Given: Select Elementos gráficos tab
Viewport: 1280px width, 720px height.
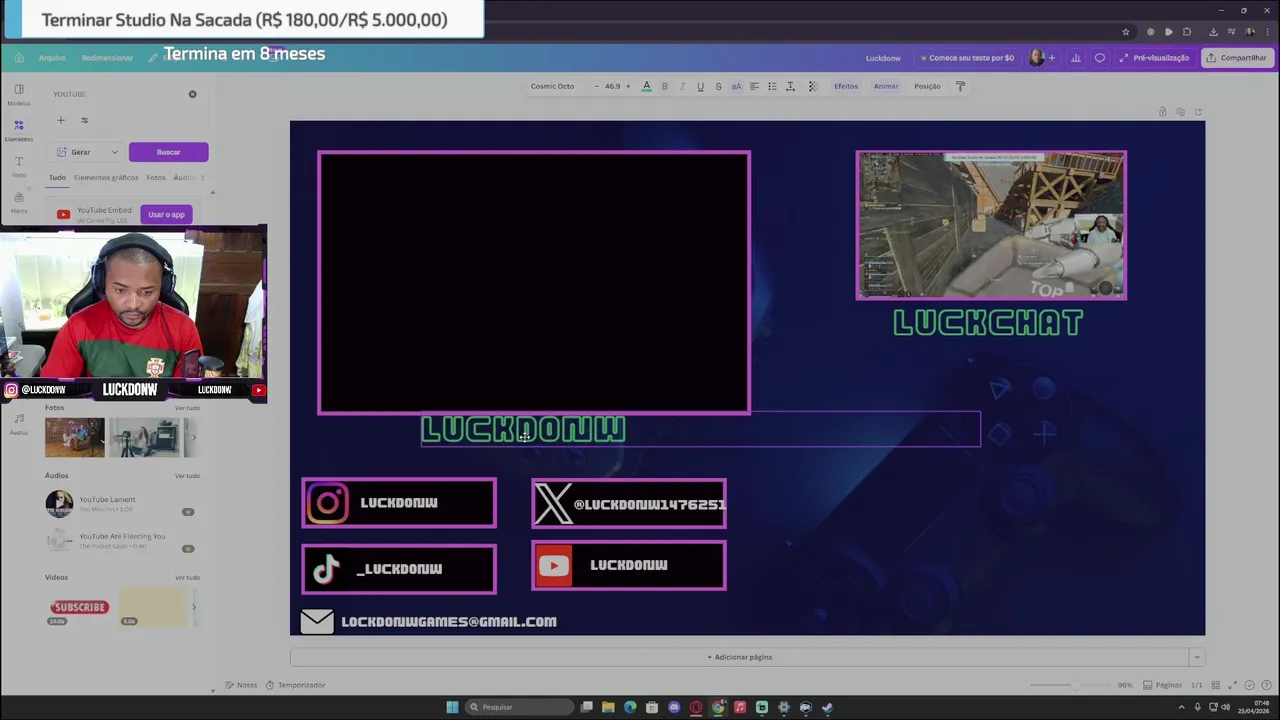Looking at the screenshot, I should 106,178.
